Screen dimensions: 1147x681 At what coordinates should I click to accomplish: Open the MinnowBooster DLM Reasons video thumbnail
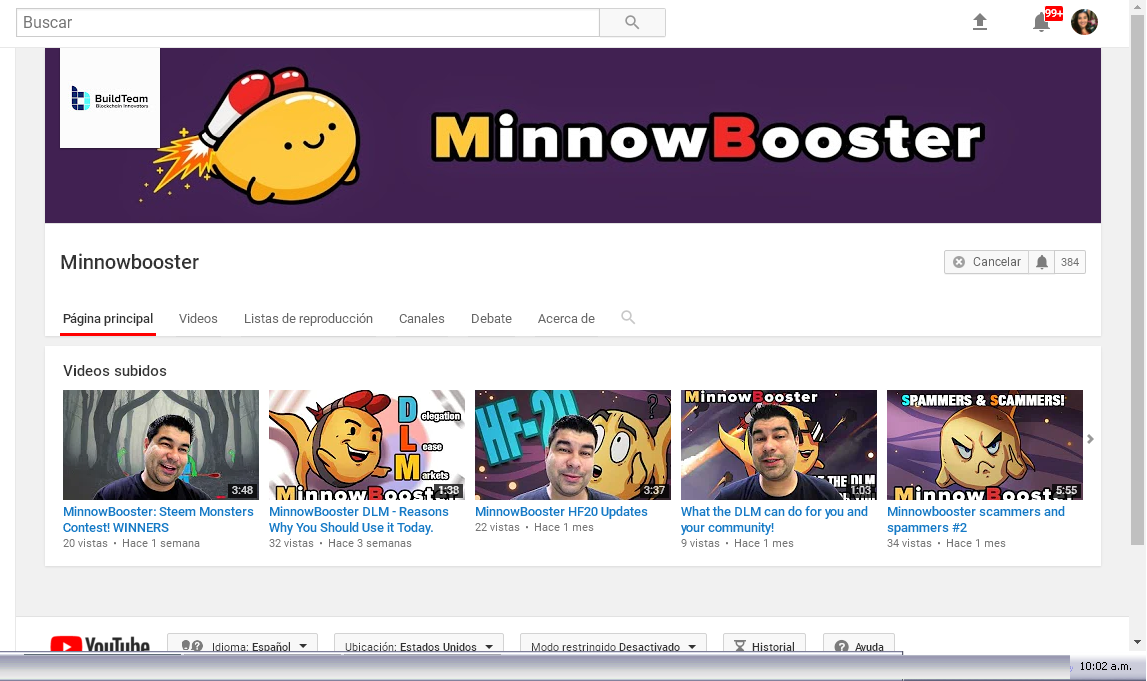[366, 445]
